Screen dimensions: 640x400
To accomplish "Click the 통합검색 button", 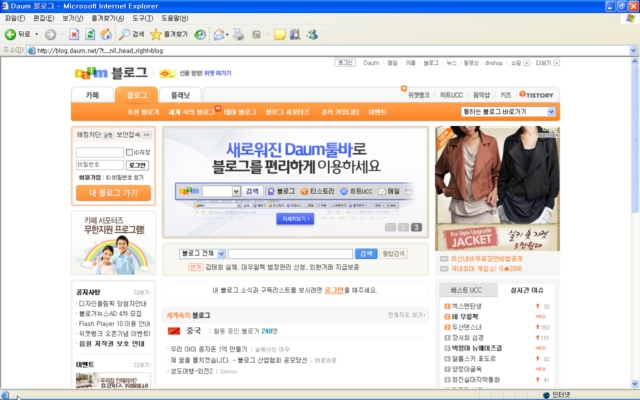I will pos(393,253).
